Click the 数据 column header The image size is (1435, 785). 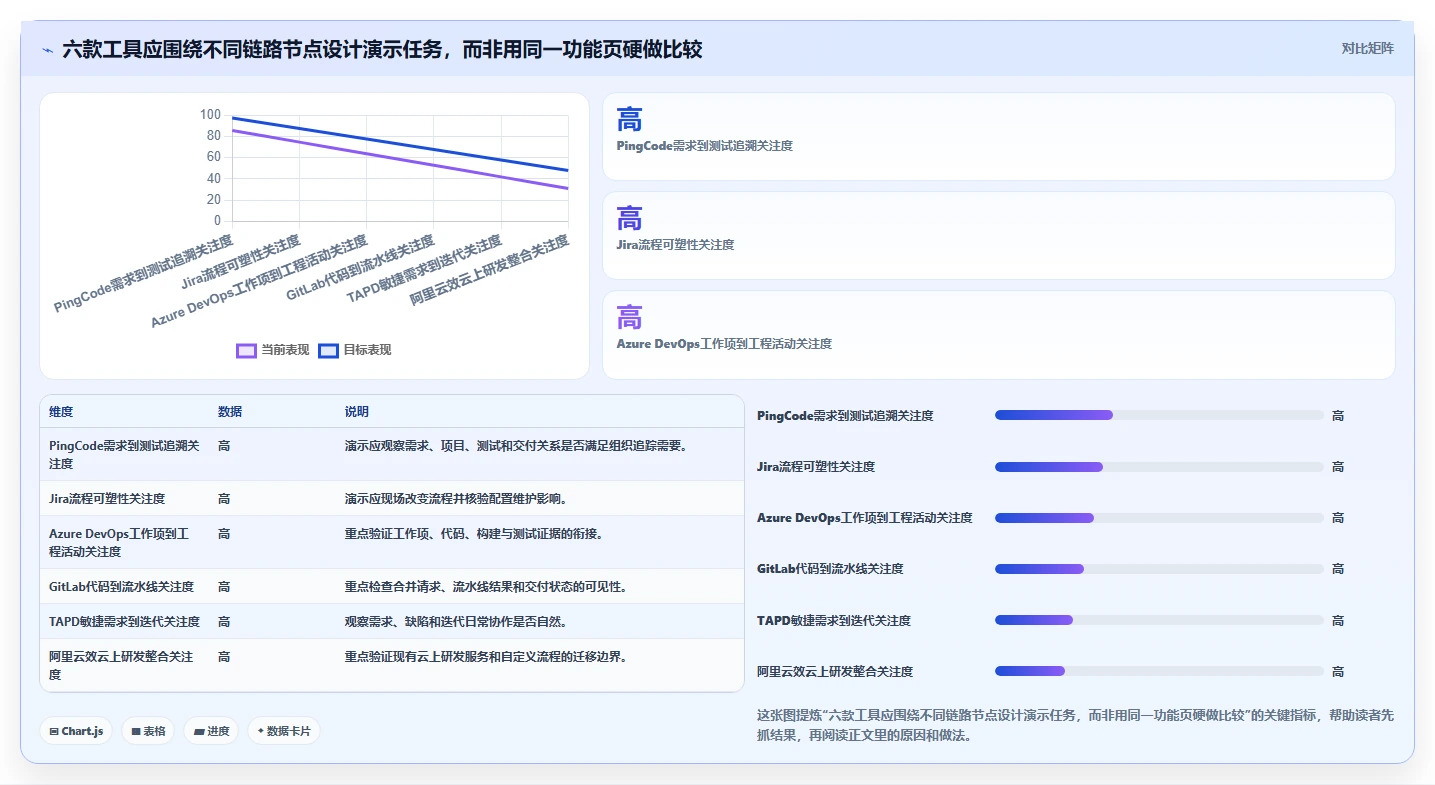(230, 412)
